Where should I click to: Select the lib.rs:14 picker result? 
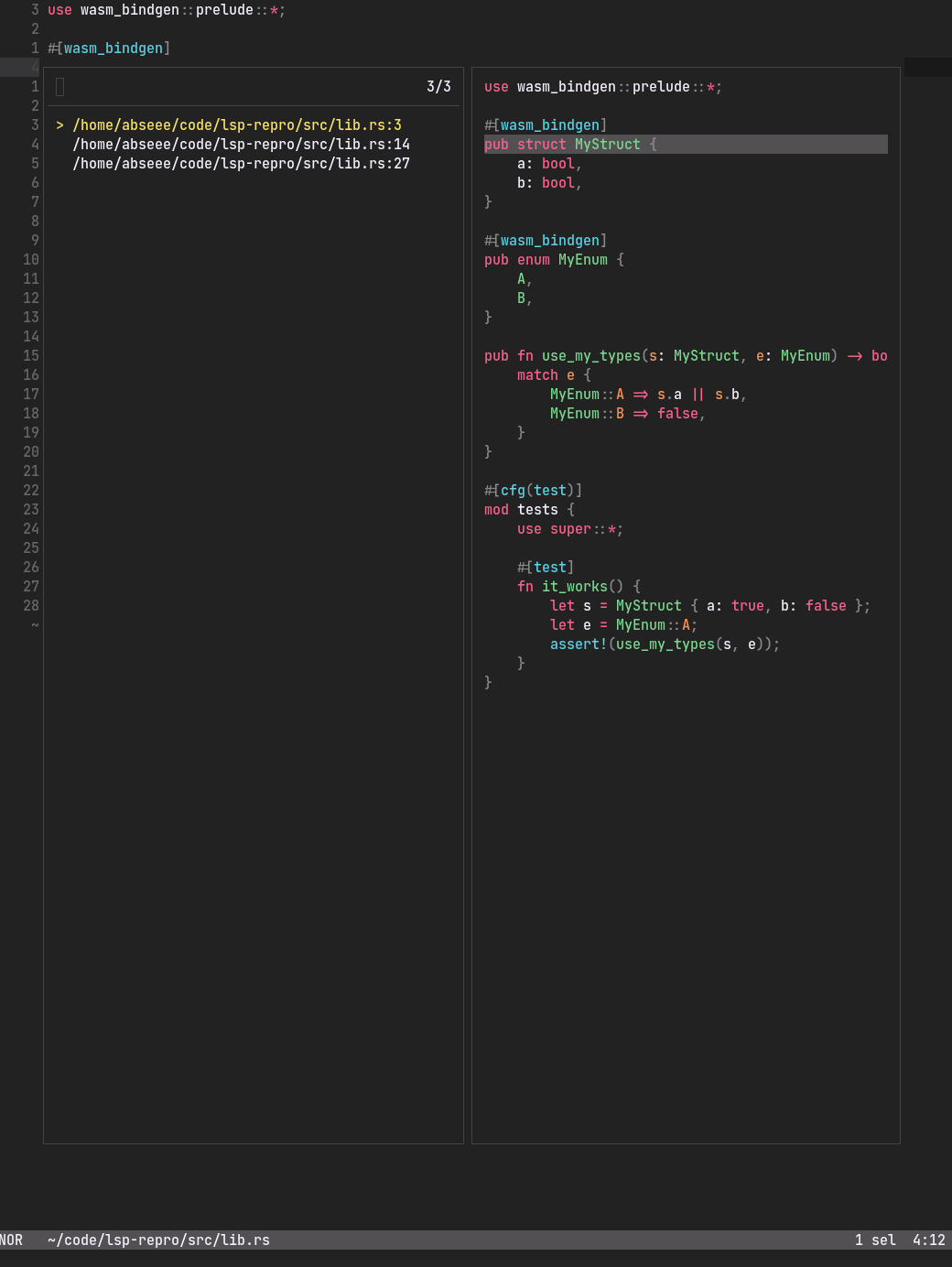[241, 145]
